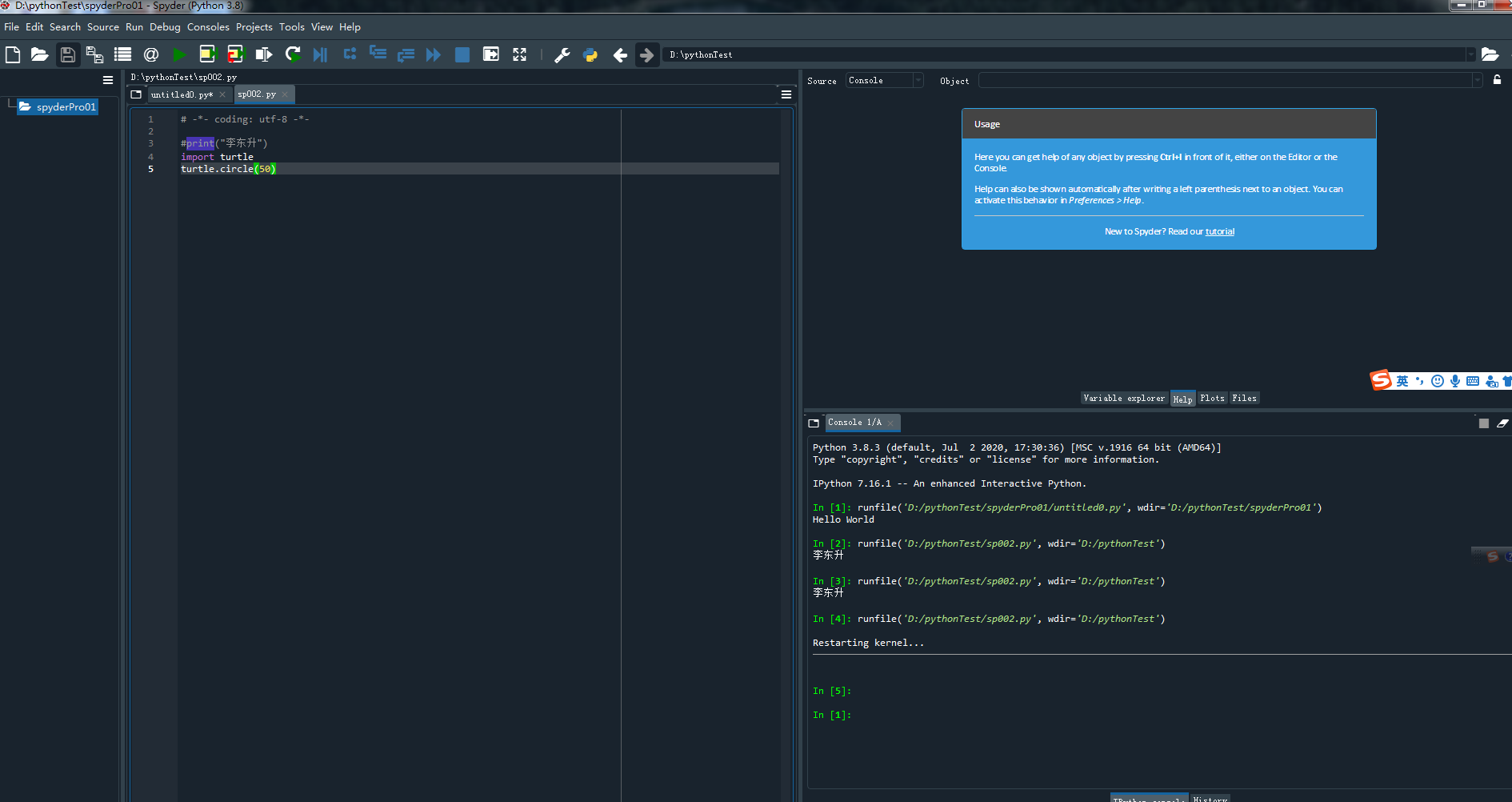Open the working directory dropdown
The width and height of the screenshot is (1512, 802).
point(1470,54)
